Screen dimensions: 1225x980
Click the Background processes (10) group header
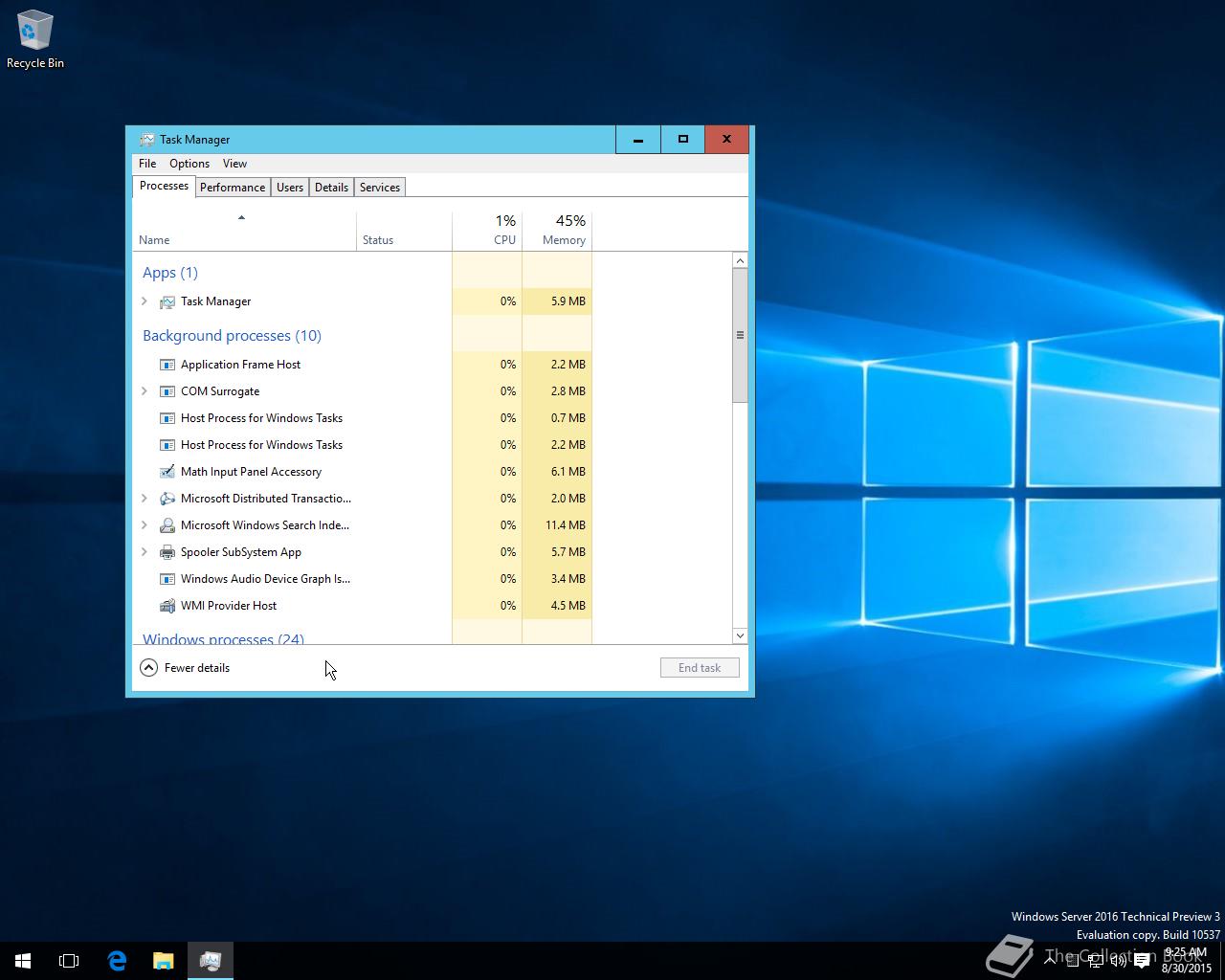232,336
